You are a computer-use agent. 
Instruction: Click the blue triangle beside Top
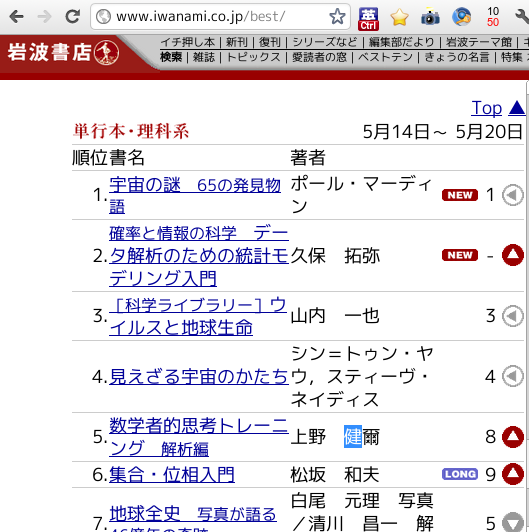point(517,108)
